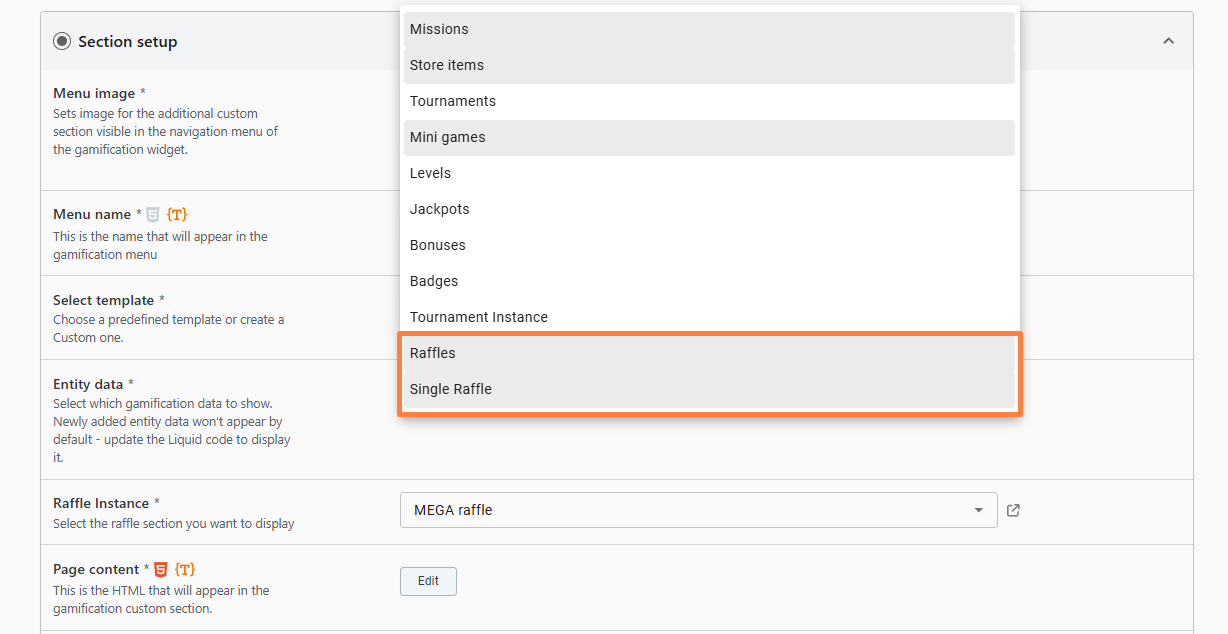Select the Tournaments option in the list

[x=709, y=101]
